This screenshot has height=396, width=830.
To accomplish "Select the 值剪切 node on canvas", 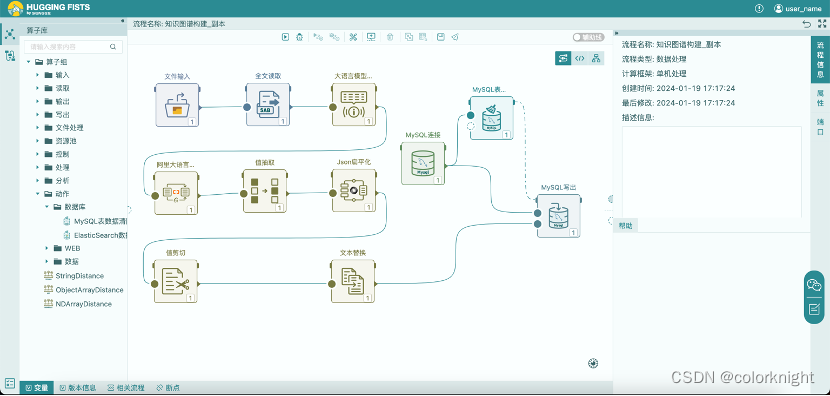I will [176, 281].
